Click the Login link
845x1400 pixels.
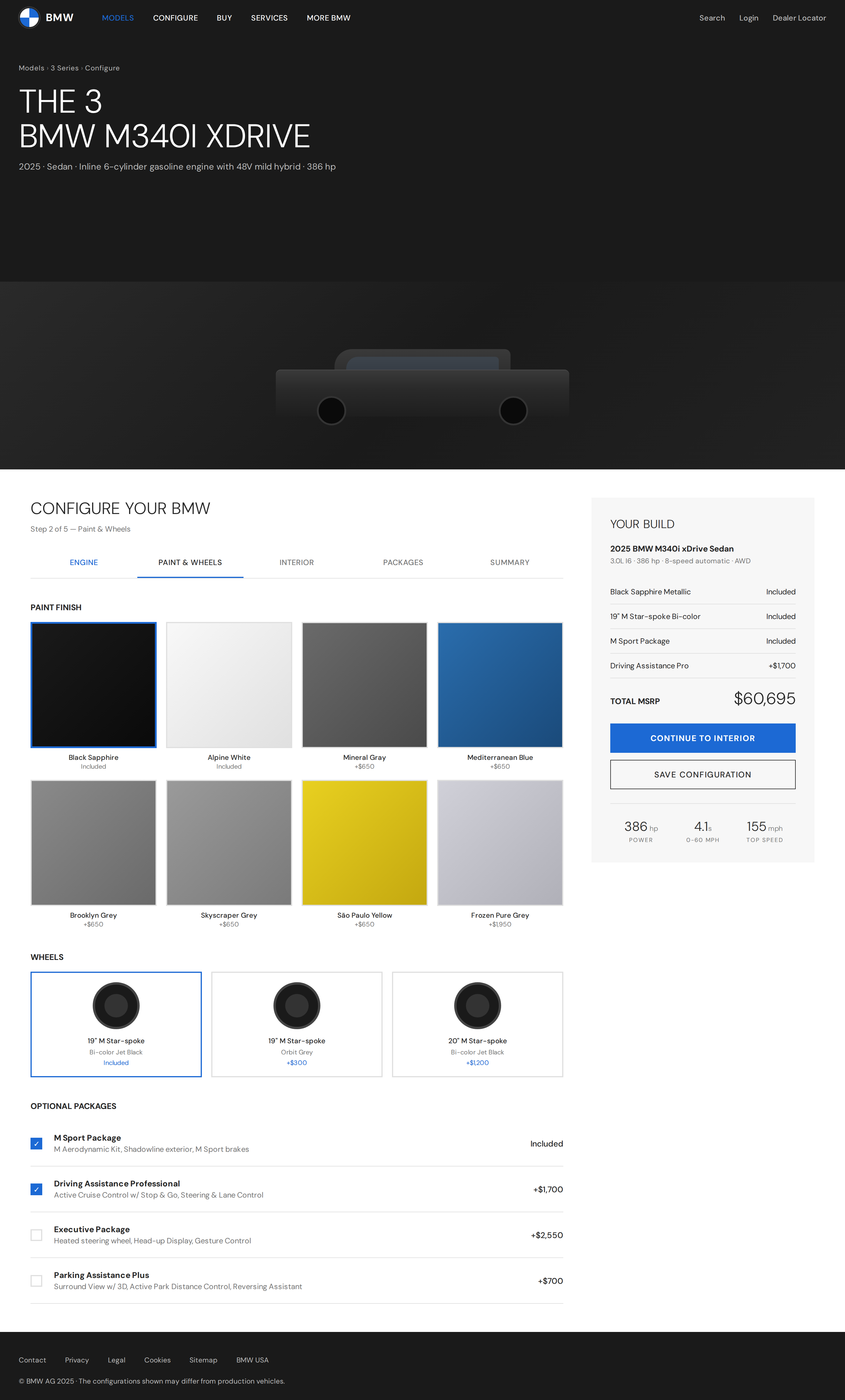[748, 18]
